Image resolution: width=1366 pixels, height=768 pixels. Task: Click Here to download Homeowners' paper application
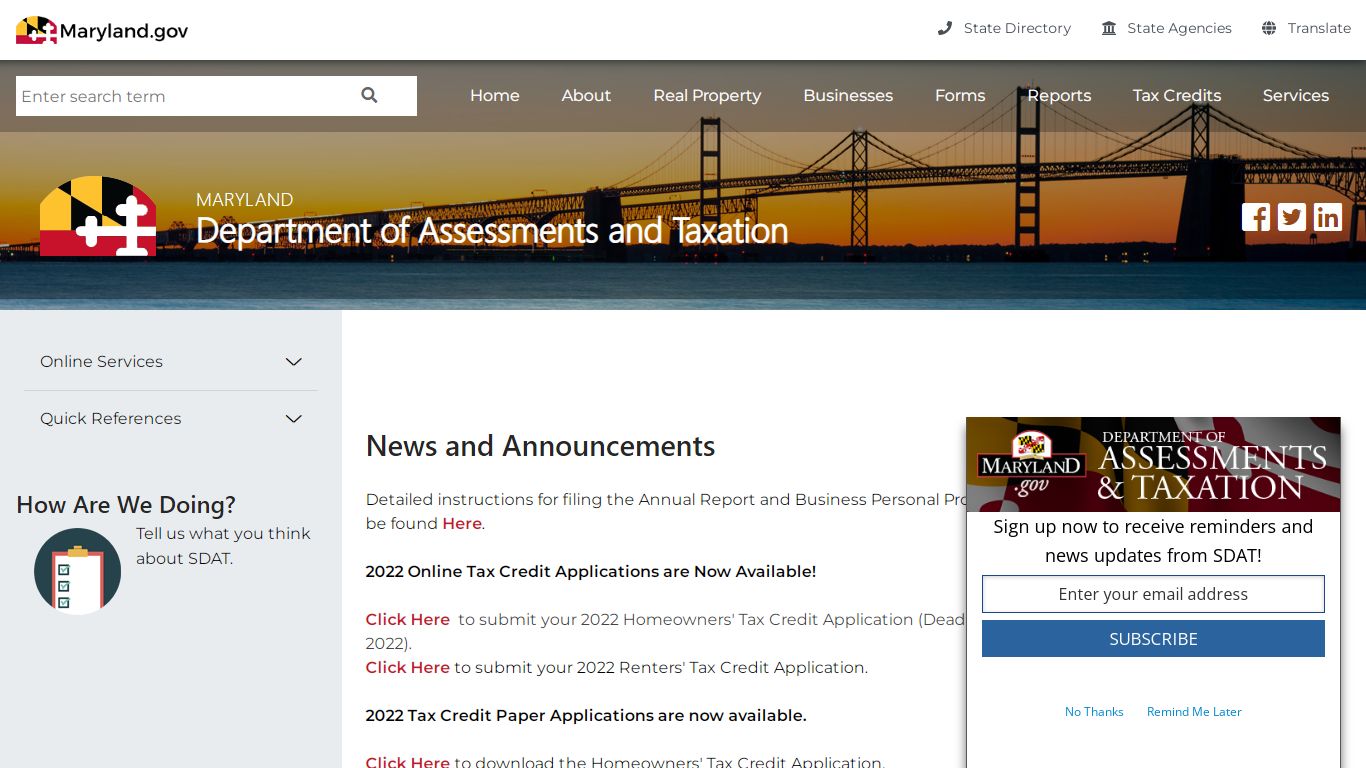pyautogui.click(x=408, y=762)
